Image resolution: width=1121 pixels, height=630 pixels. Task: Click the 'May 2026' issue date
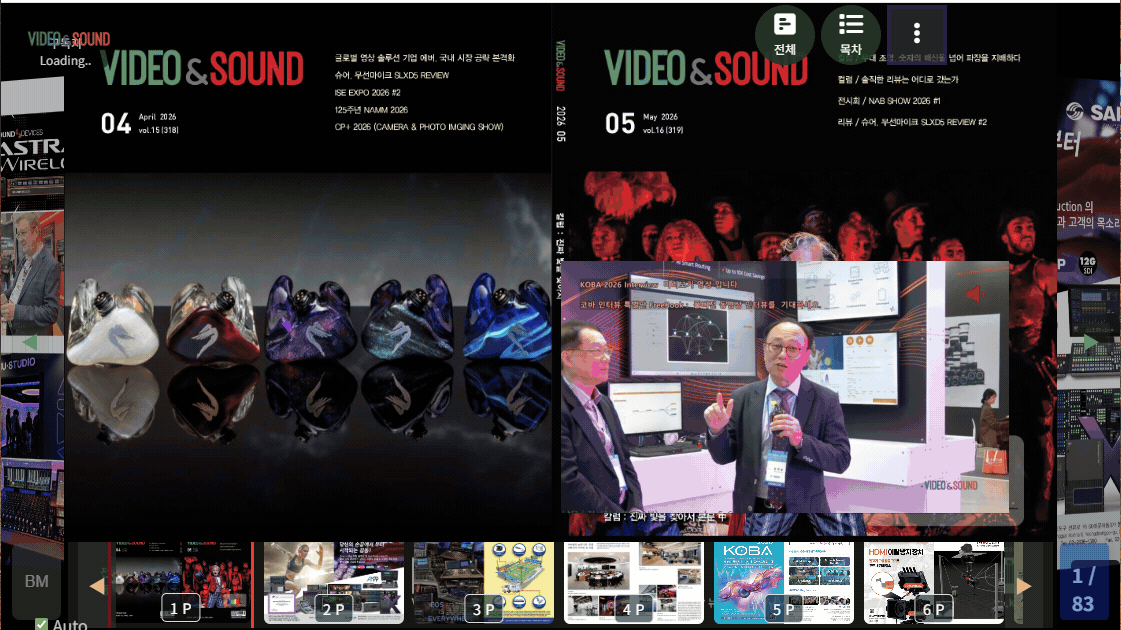660,117
